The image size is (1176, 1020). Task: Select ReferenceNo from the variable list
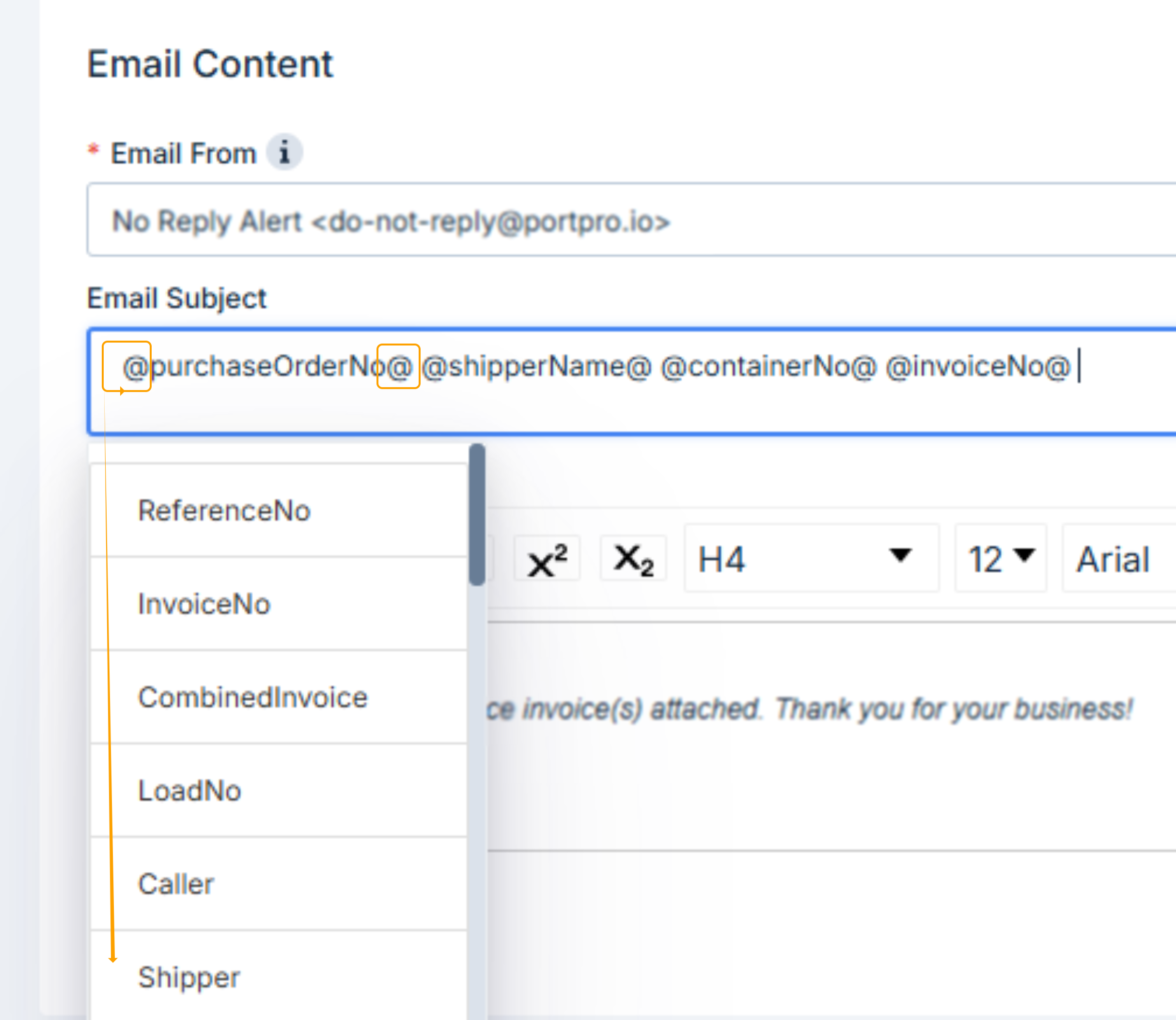tap(224, 511)
